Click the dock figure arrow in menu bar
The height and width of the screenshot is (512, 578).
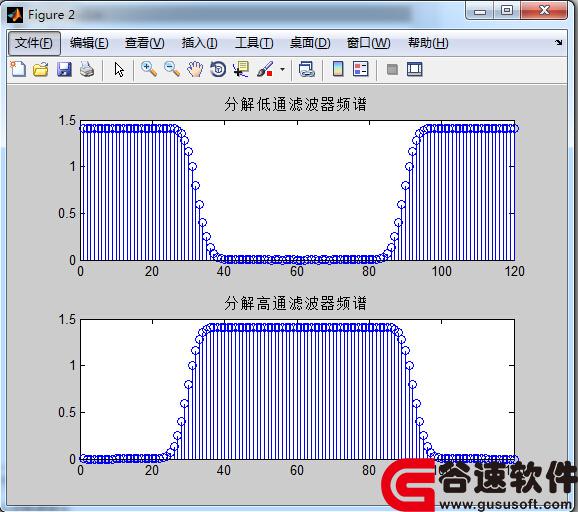(559, 42)
